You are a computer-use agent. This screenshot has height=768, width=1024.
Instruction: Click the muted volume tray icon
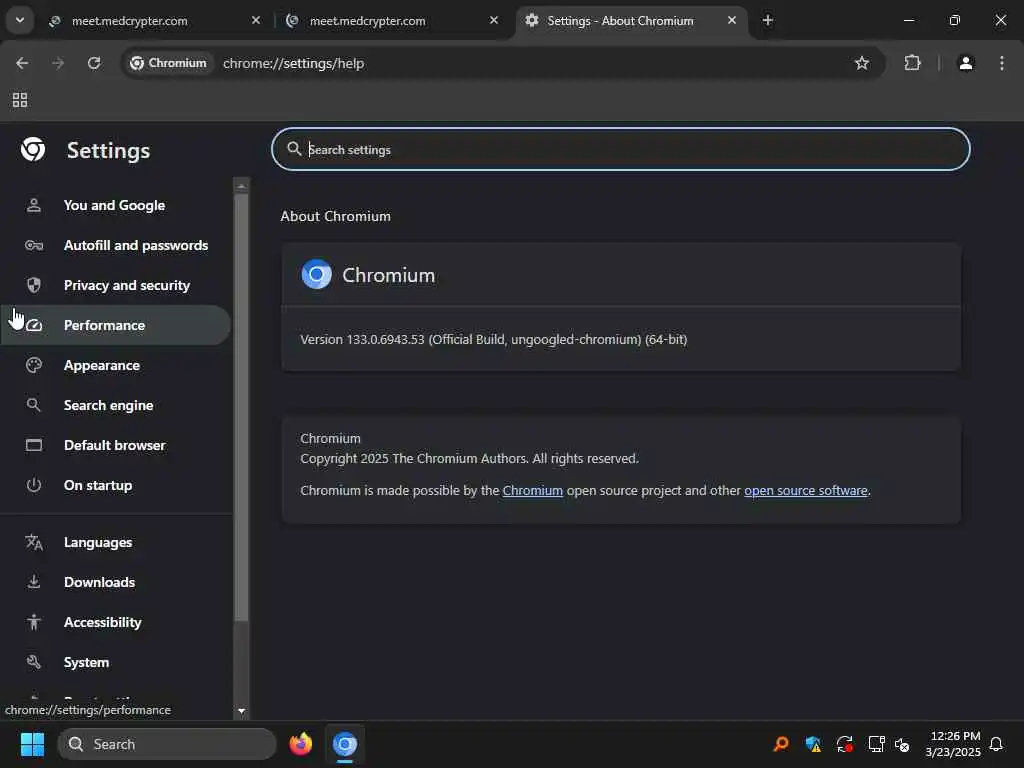pyautogui.click(x=903, y=744)
